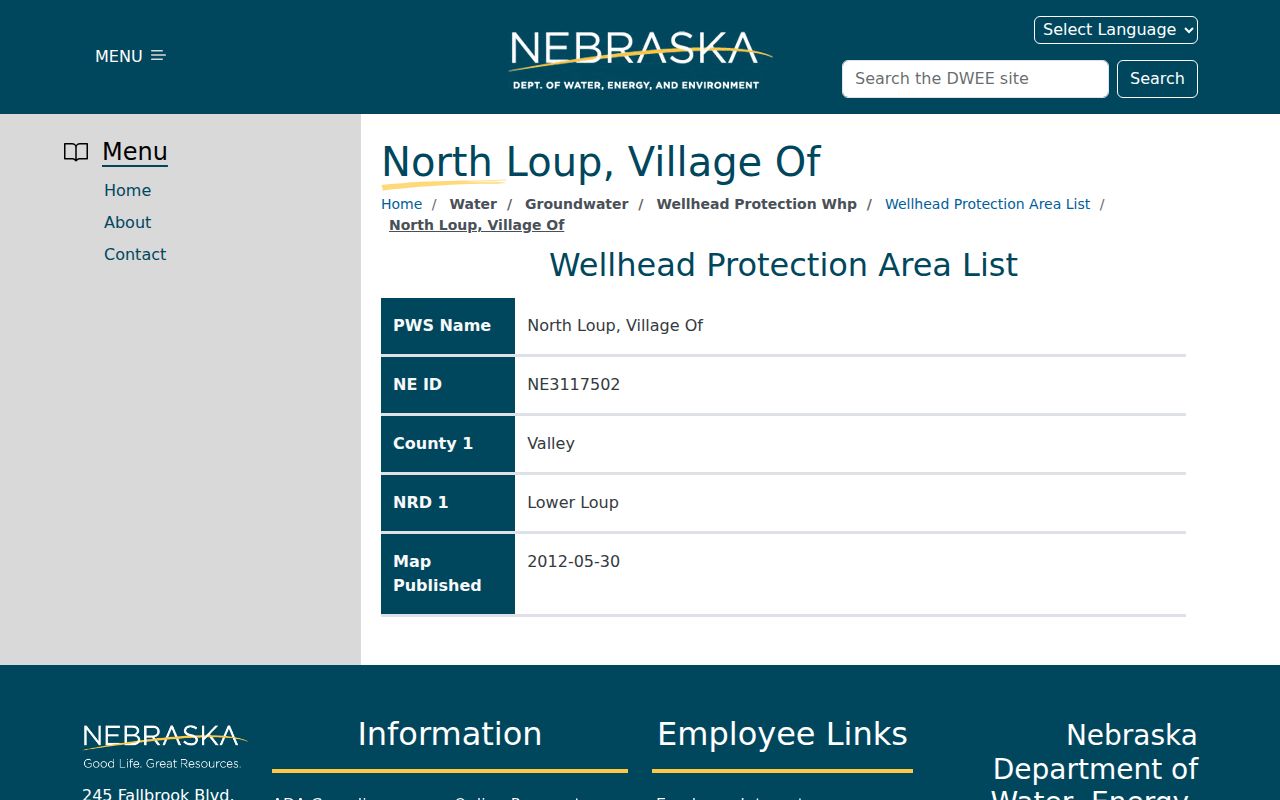Click the Home breadcrumb link
1280x800 pixels.
tap(401, 204)
